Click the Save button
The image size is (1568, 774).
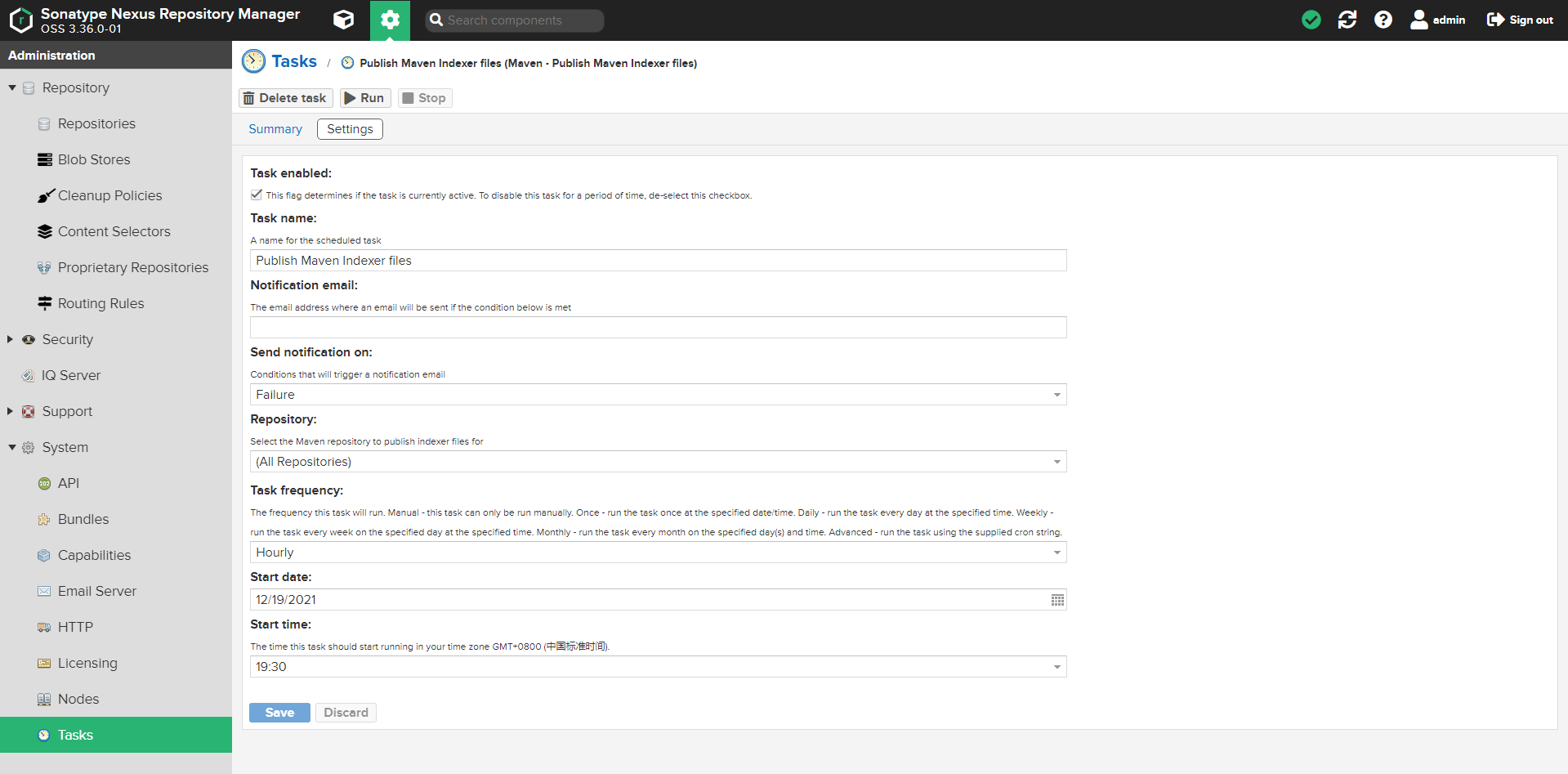[x=279, y=713]
